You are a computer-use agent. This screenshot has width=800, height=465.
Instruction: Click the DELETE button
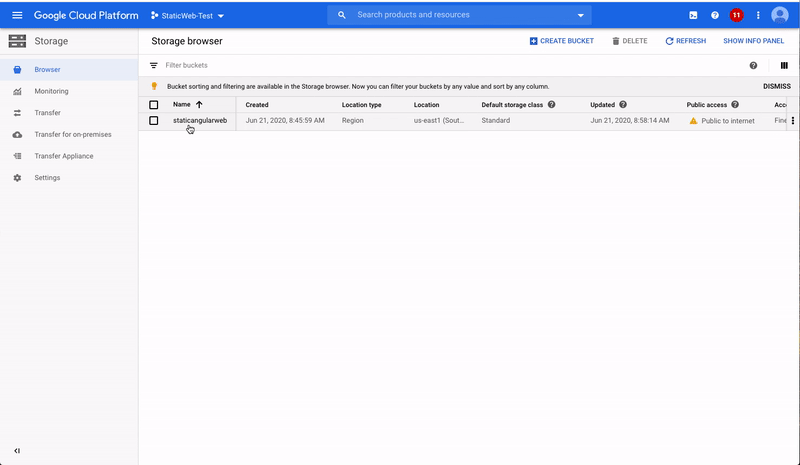[630, 41]
